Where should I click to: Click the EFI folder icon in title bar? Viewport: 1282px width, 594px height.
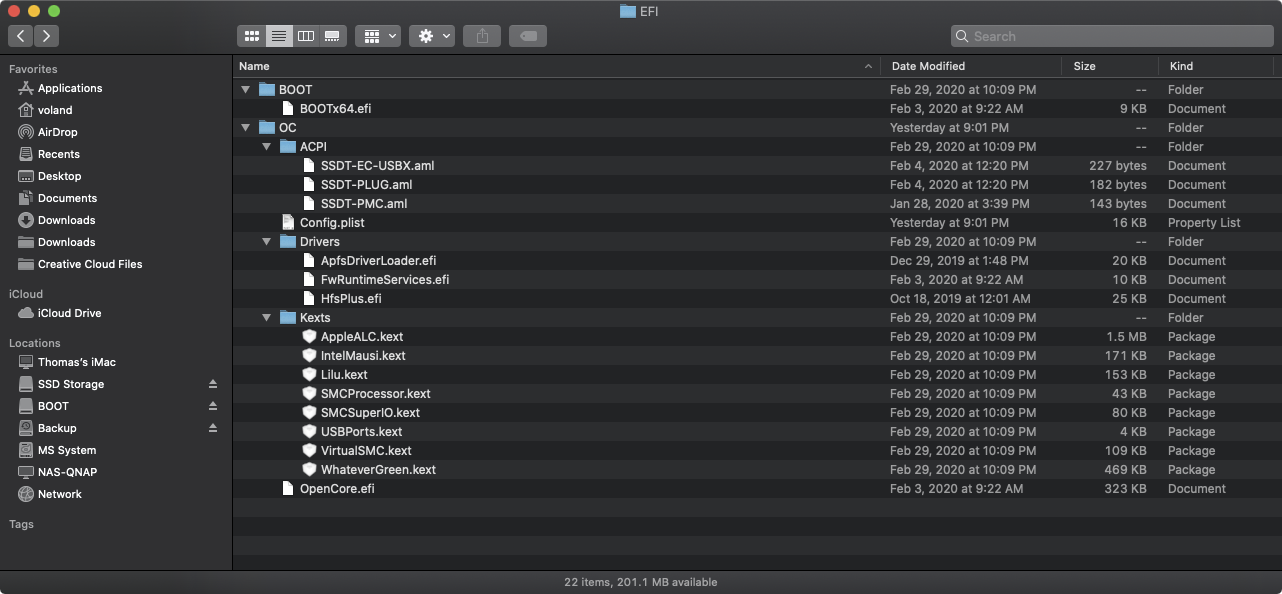(627, 11)
